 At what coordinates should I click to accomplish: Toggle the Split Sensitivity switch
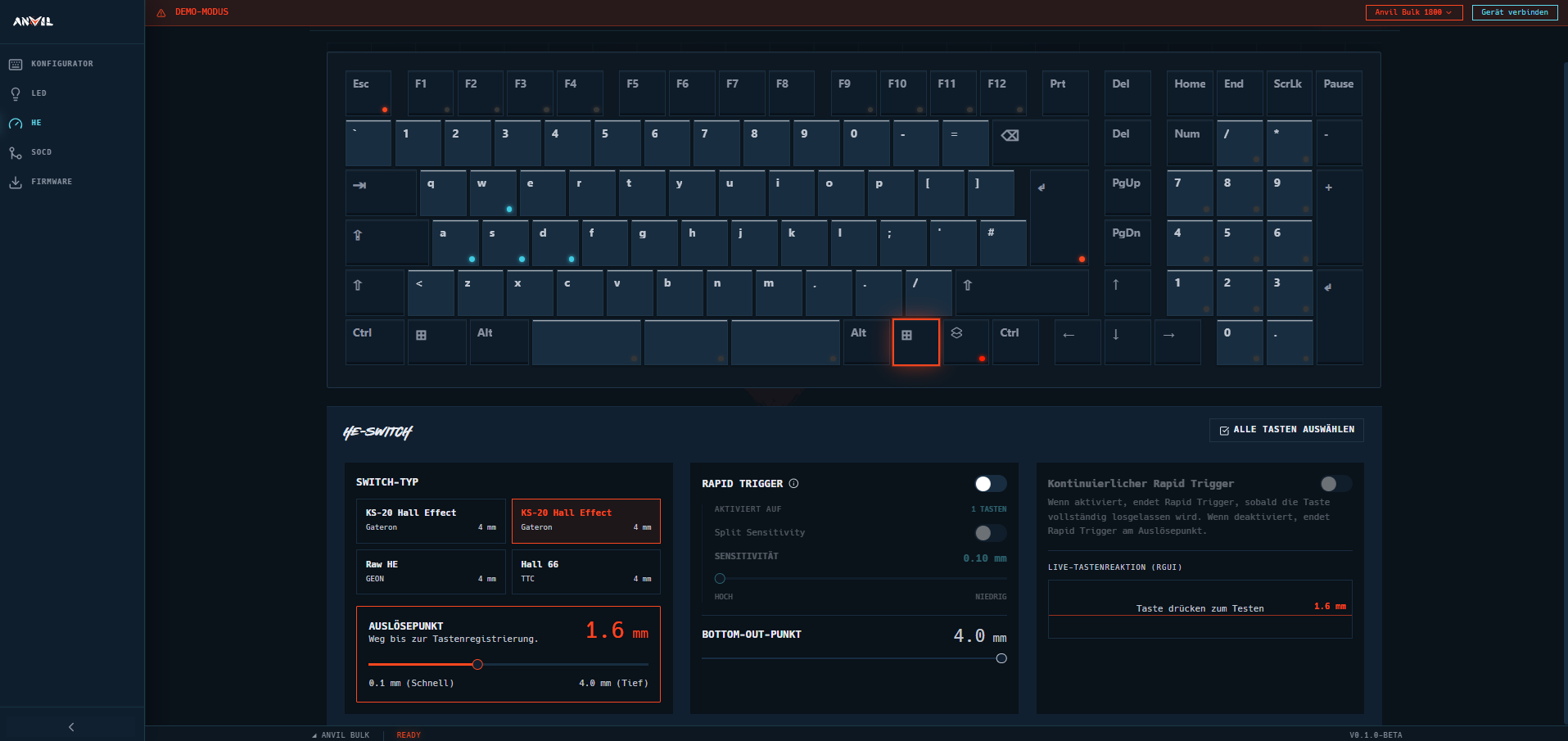coord(990,533)
